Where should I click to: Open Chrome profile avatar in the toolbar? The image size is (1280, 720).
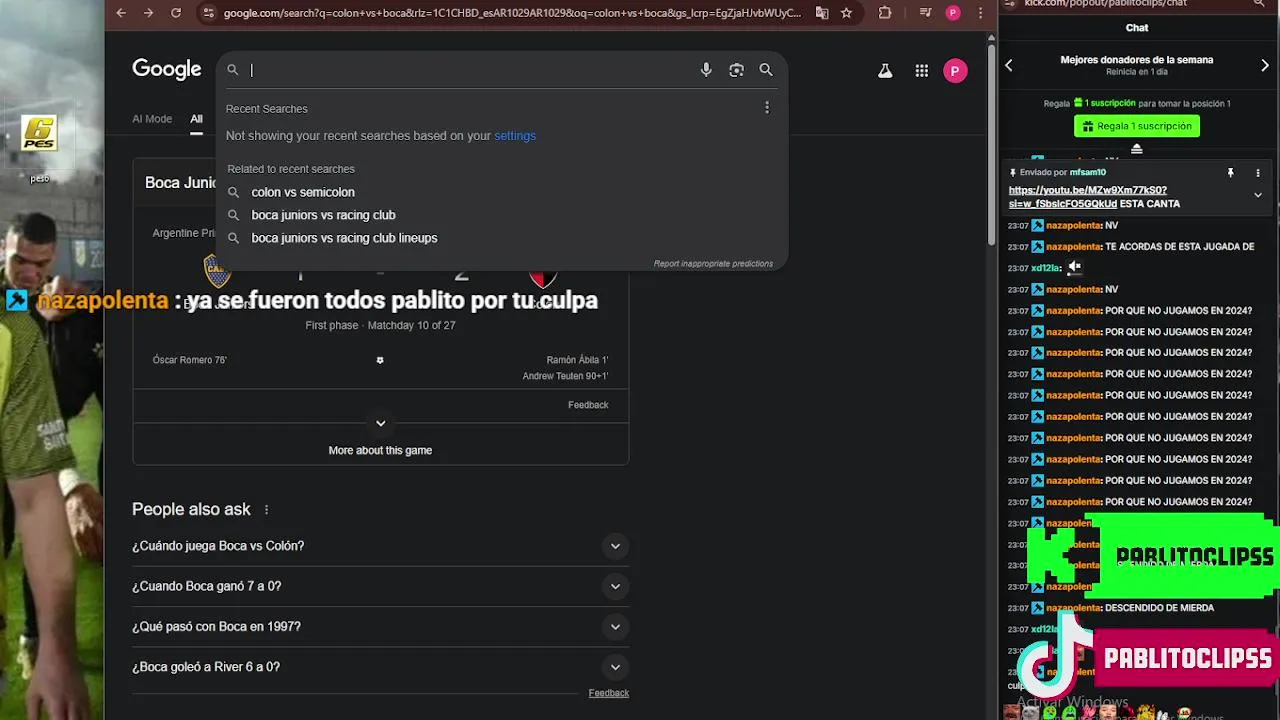coord(953,13)
